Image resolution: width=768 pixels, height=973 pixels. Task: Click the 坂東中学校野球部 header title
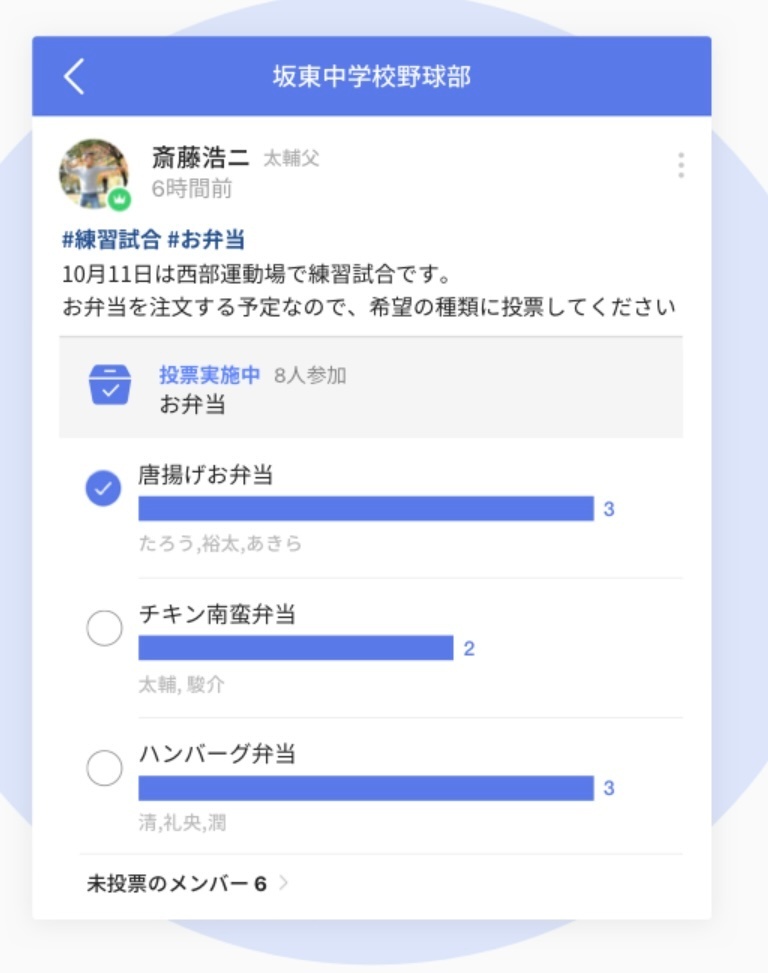372,76
